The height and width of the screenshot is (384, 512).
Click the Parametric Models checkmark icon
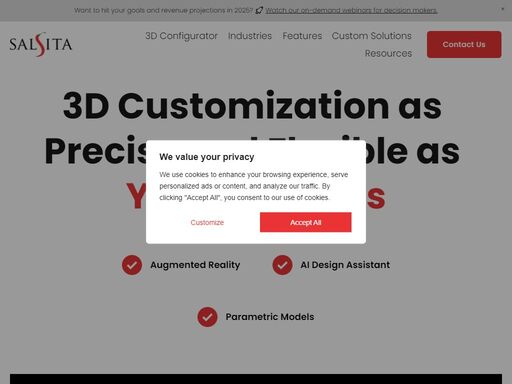pyautogui.click(x=207, y=317)
